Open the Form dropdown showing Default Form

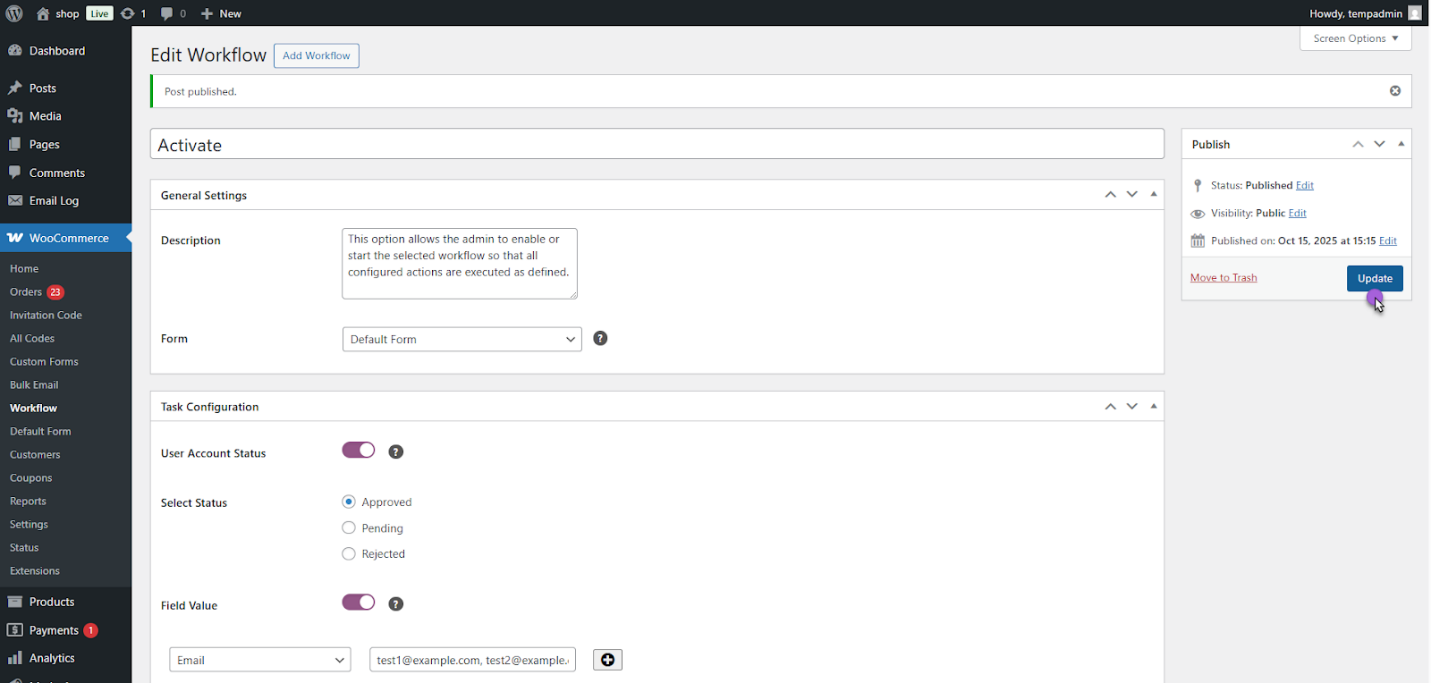point(461,338)
